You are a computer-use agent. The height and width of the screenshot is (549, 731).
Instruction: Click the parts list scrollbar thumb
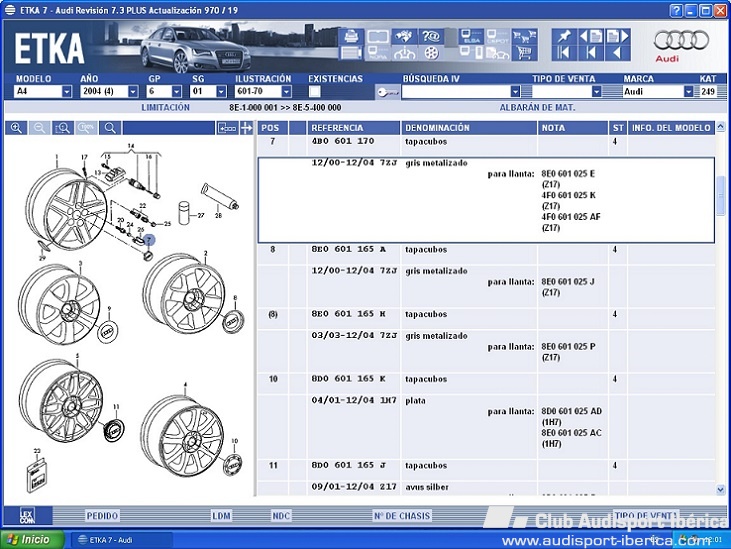pos(721,196)
